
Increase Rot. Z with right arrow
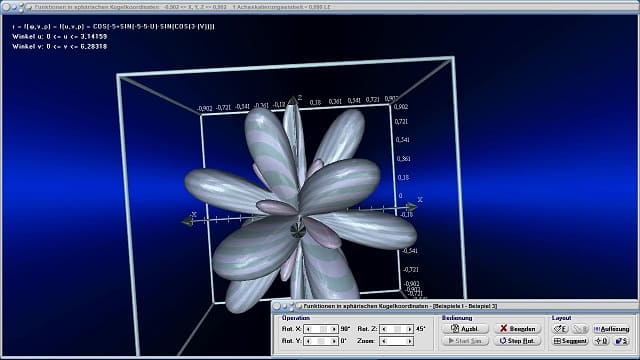pyautogui.click(x=409, y=329)
